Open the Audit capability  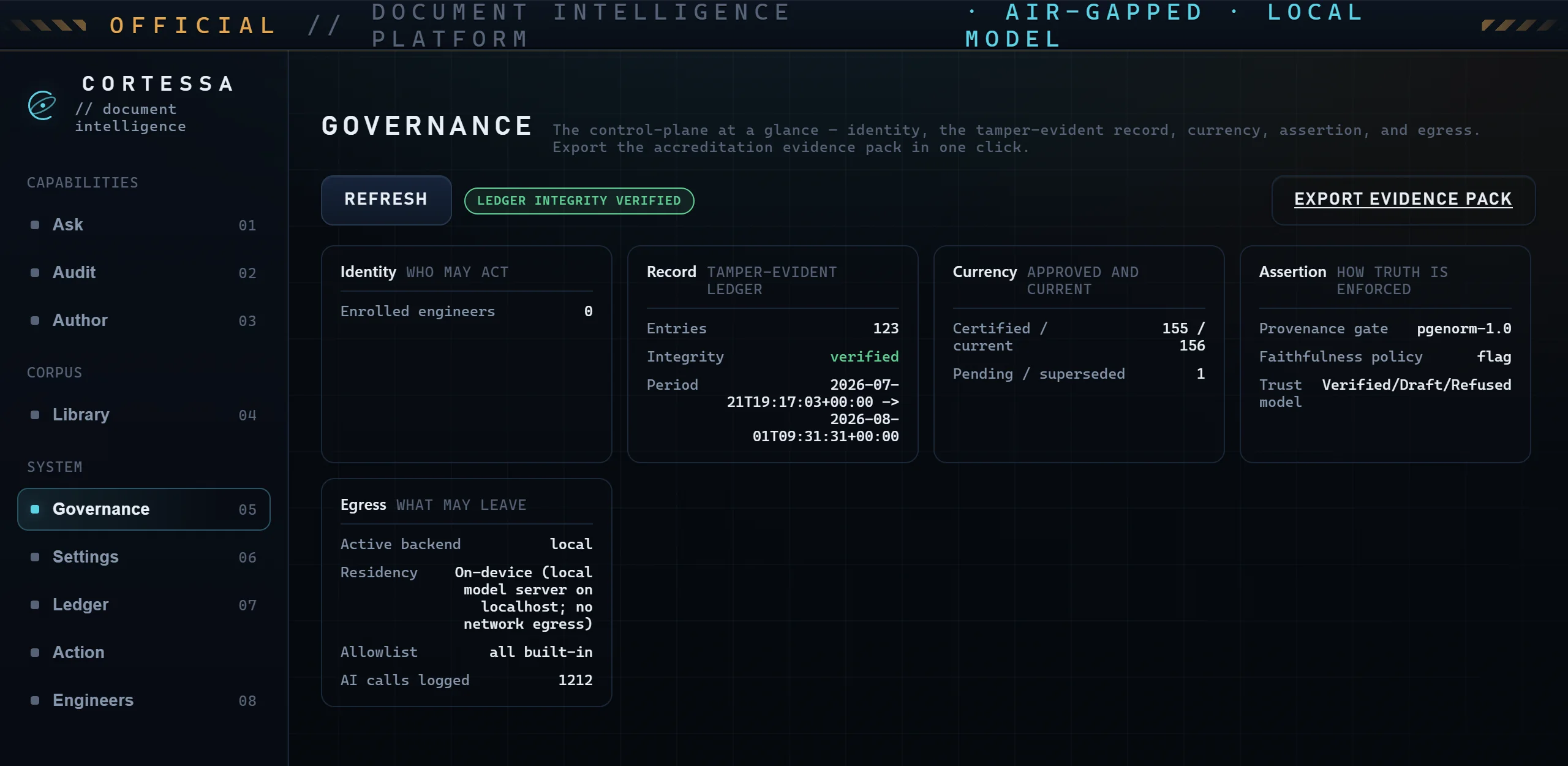point(144,273)
